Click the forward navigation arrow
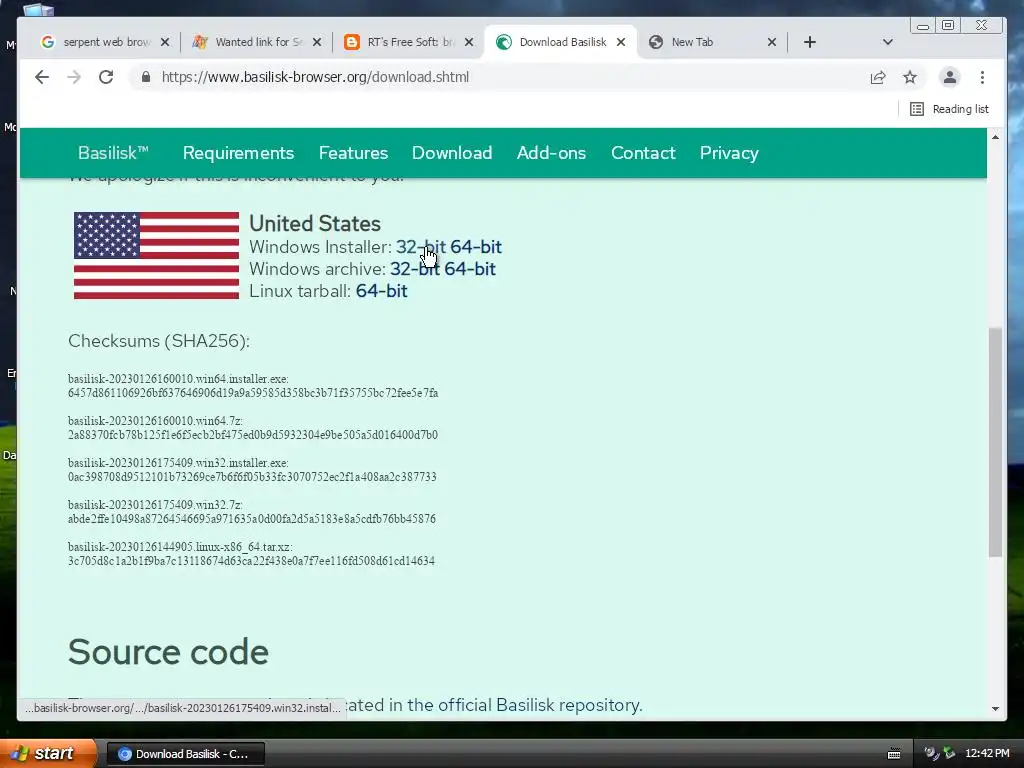The image size is (1024, 768). point(74,77)
